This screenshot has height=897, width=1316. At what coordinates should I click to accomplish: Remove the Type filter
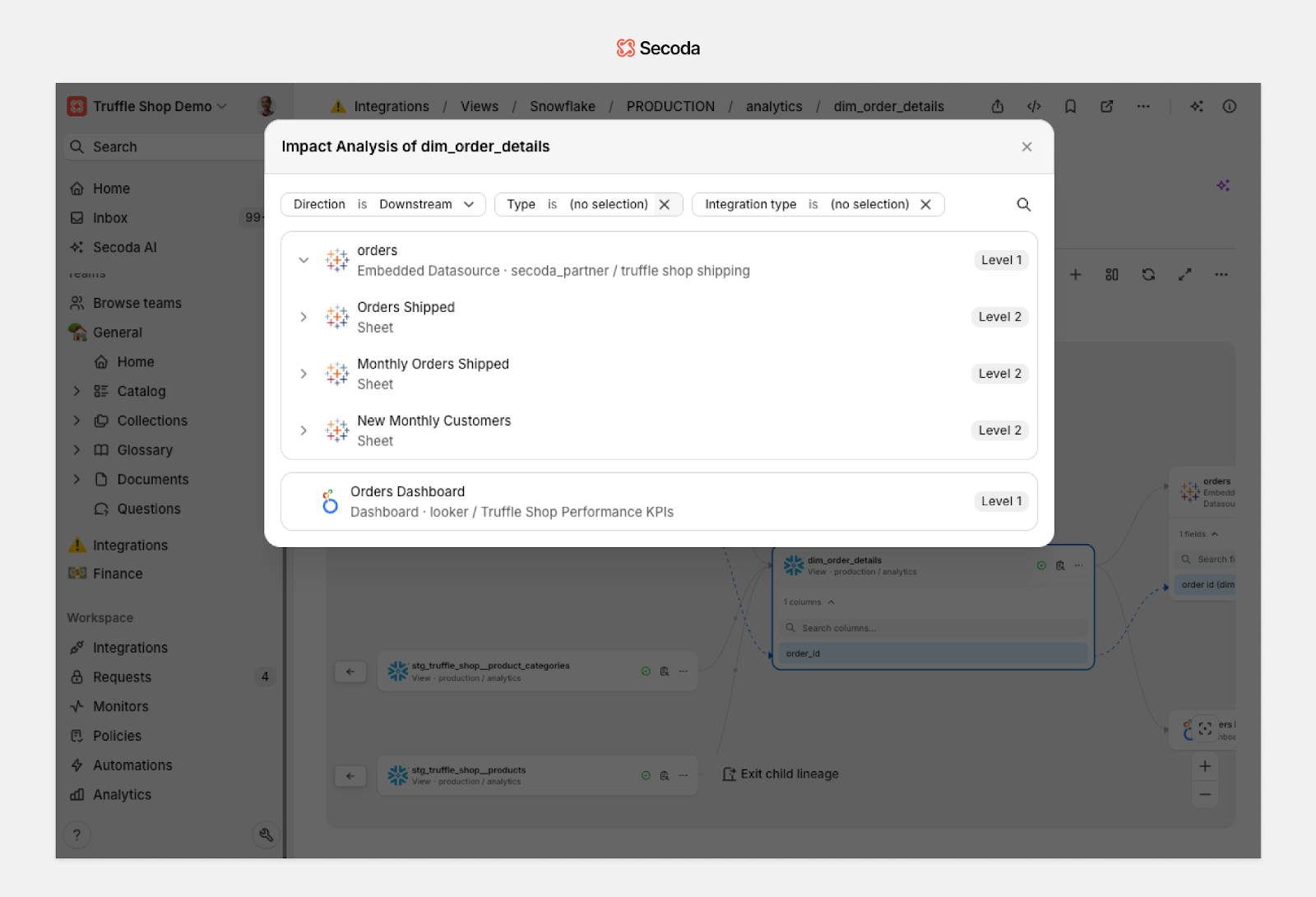tap(665, 204)
